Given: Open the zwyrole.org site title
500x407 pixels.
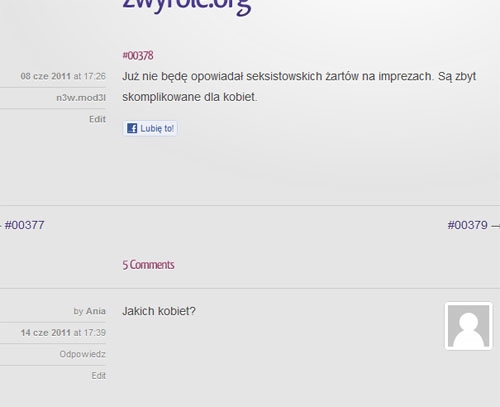Looking at the screenshot, I should tap(187, 6).
